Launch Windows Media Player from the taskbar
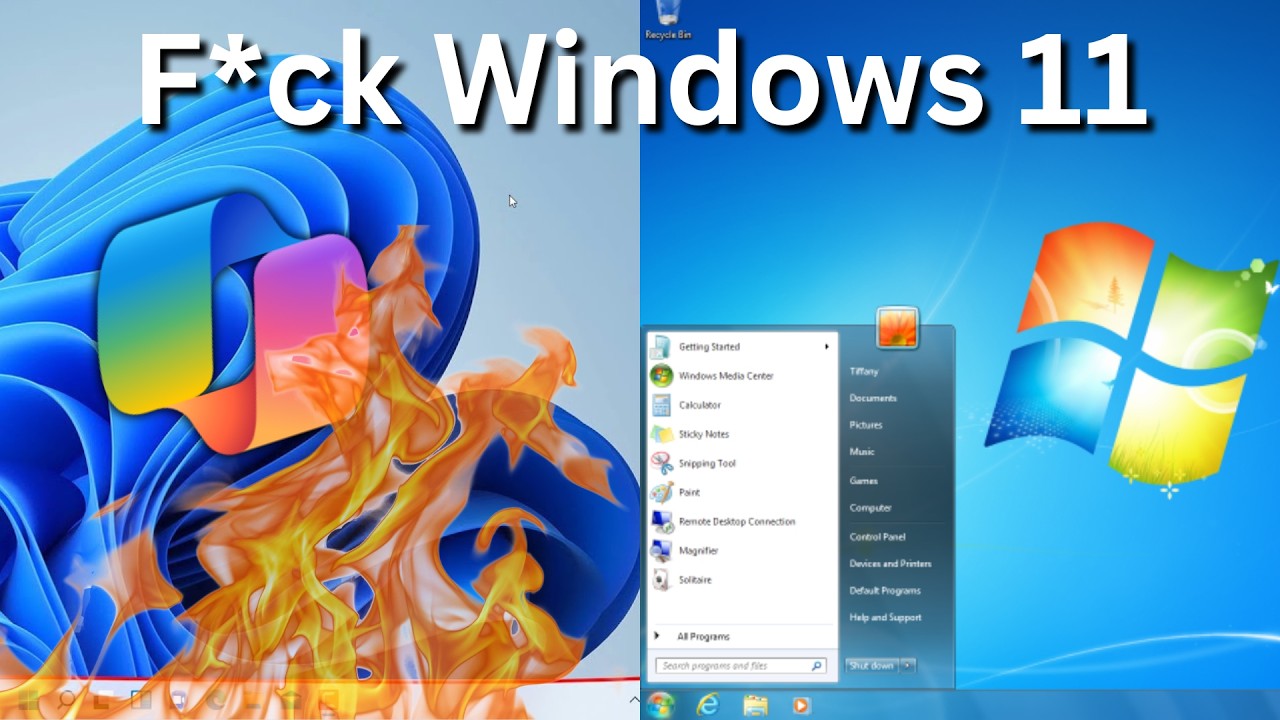 point(801,705)
